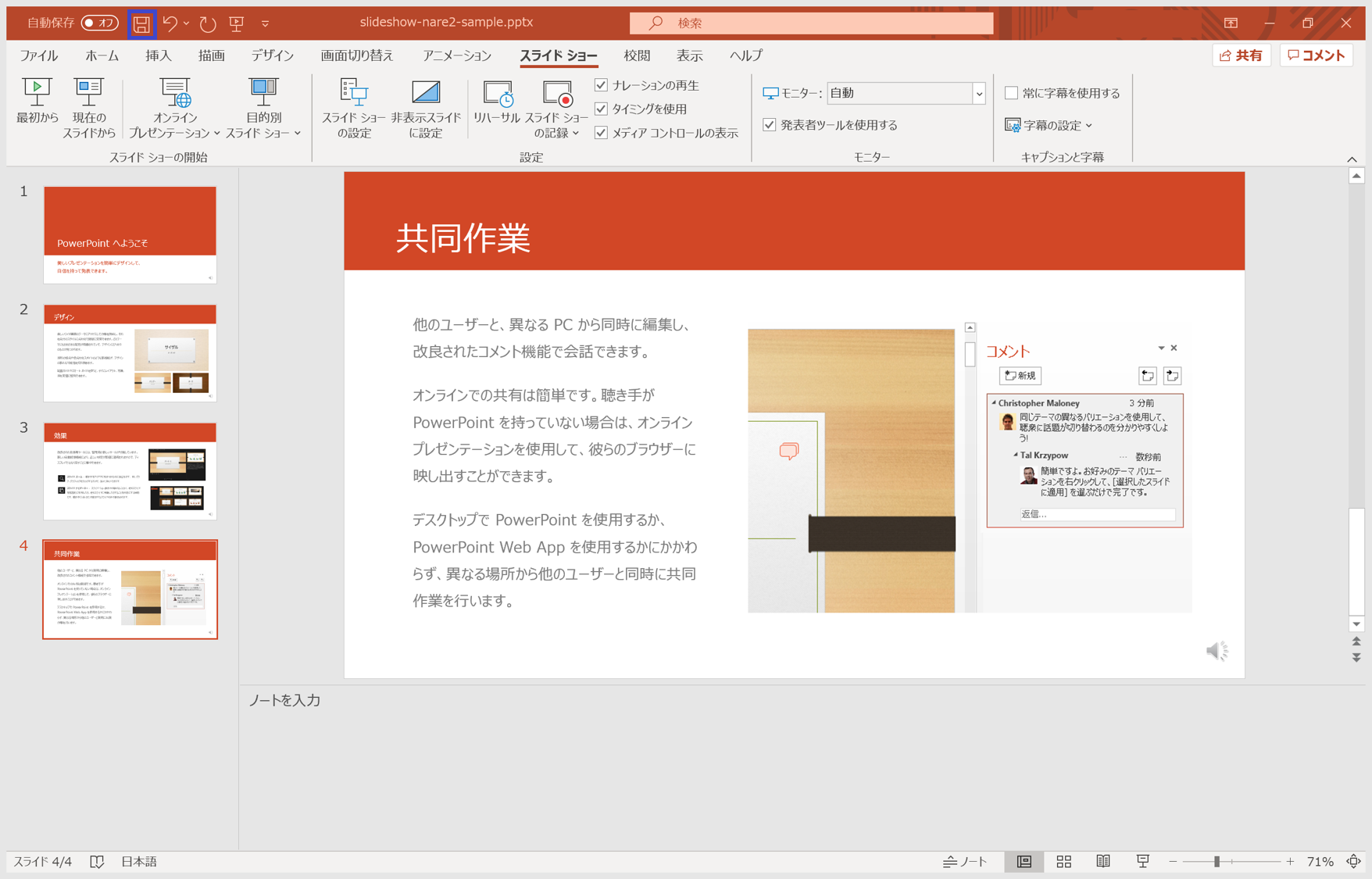Image resolution: width=1372 pixels, height=879 pixels.
Task: Go to next slide double-arrow
Action: pyautogui.click(x=1356, y=658)
